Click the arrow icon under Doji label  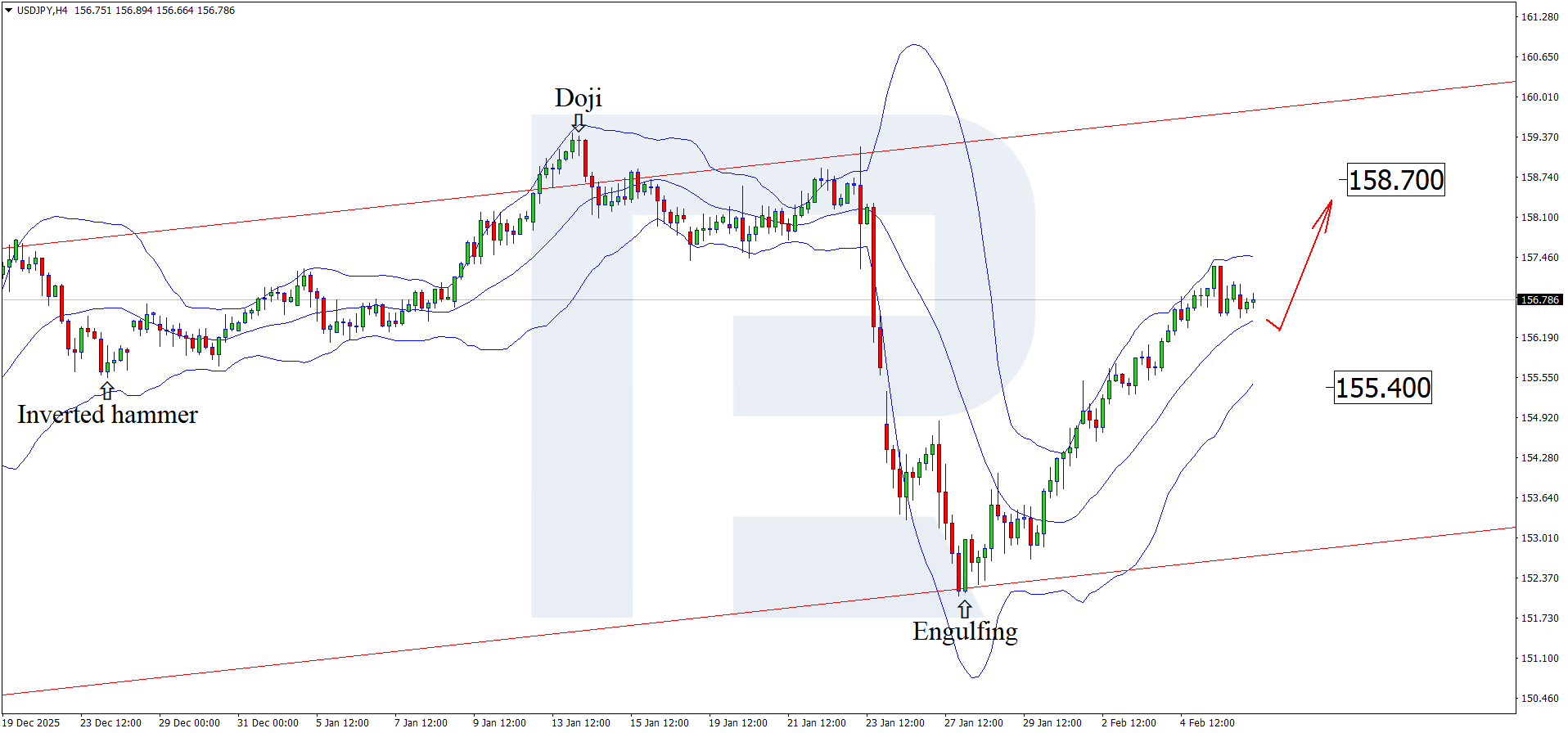(579, 123)
